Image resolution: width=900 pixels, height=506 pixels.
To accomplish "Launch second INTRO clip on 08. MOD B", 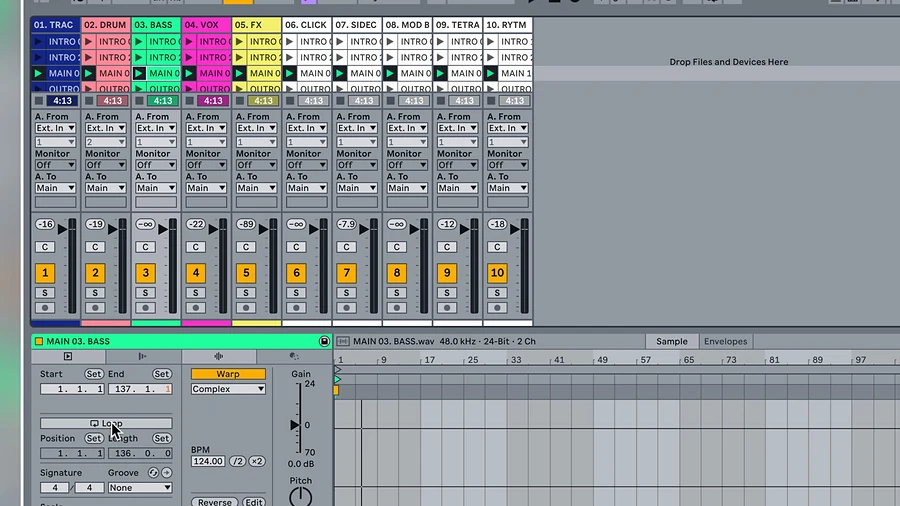I will [390, 57].
